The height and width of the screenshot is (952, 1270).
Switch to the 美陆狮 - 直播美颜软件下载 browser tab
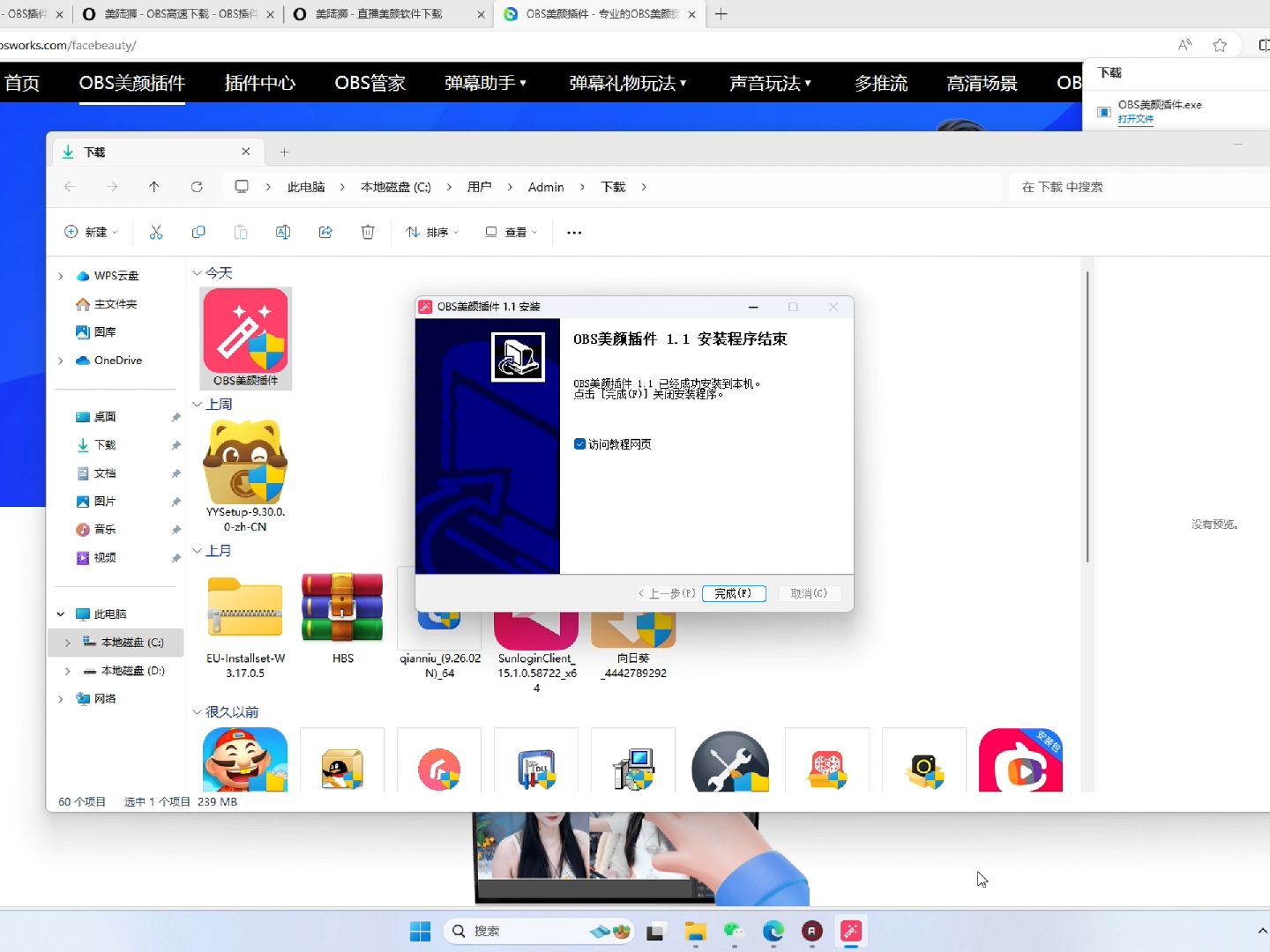(388, 14)
